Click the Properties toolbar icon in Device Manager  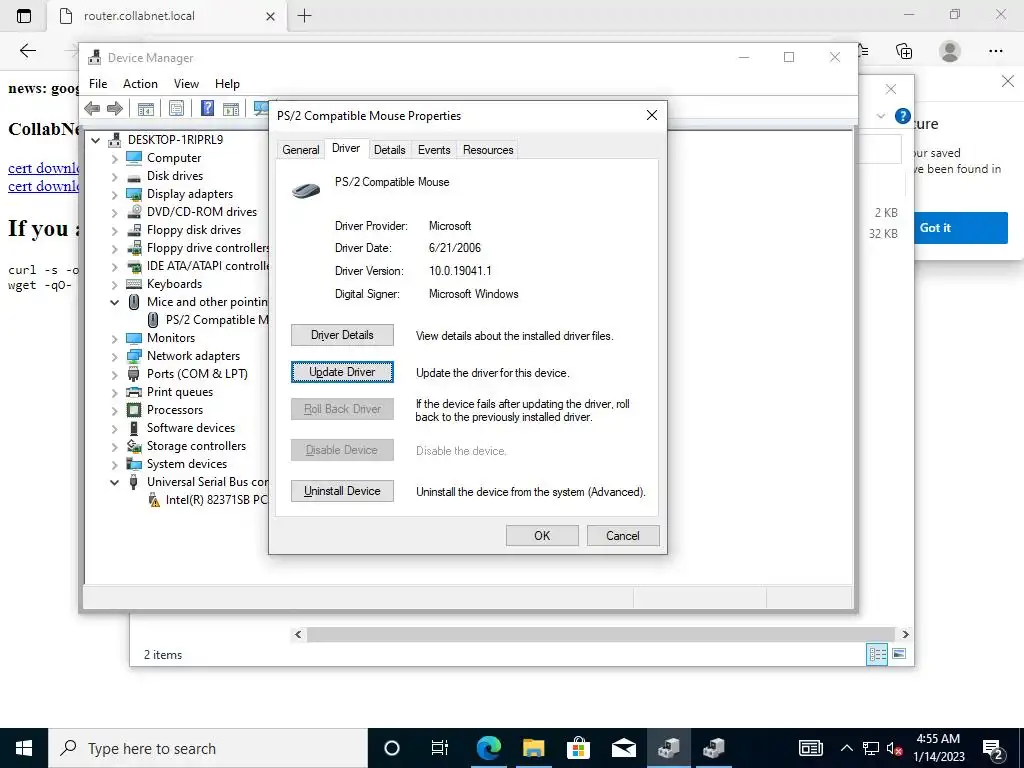(176, 108)
